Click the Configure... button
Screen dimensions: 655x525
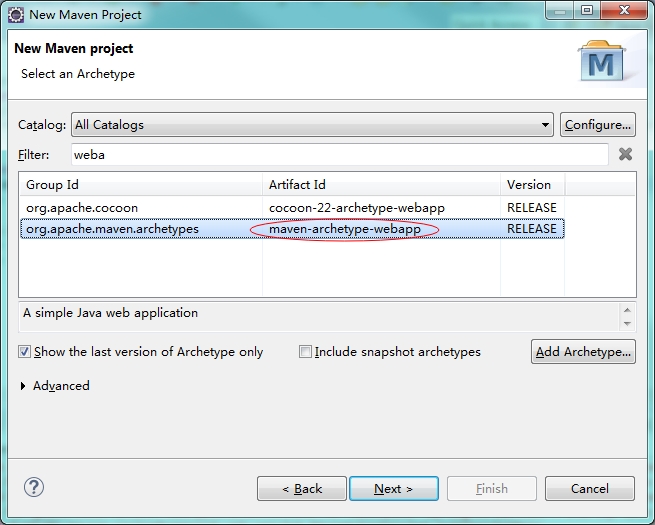598,124
